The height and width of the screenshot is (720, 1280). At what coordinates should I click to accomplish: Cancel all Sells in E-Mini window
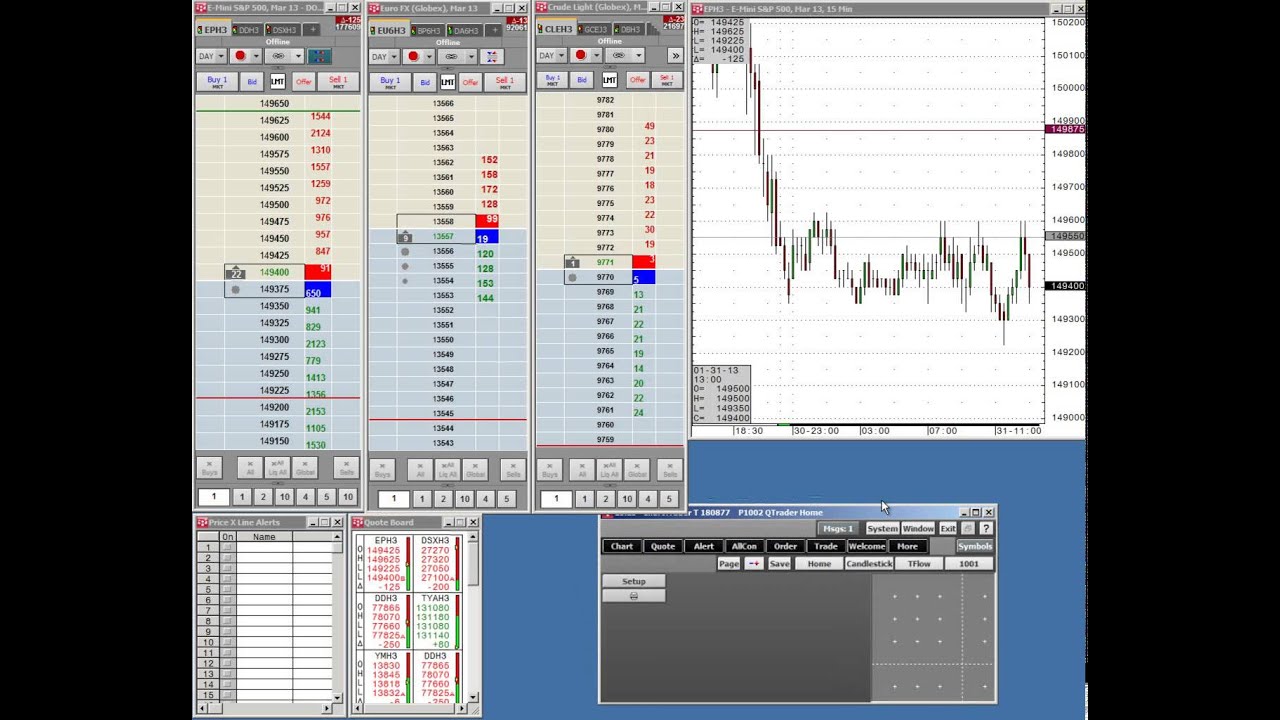[x=346, y=468]
